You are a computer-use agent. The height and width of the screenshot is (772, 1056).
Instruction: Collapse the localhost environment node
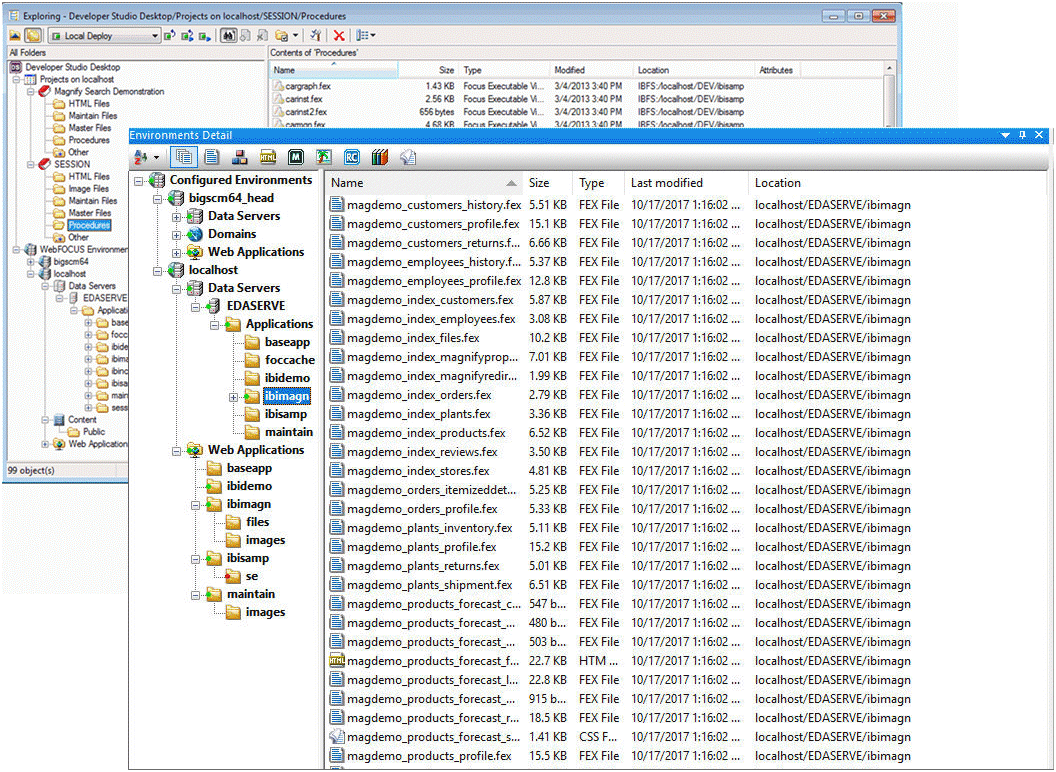tap(157, 270)
